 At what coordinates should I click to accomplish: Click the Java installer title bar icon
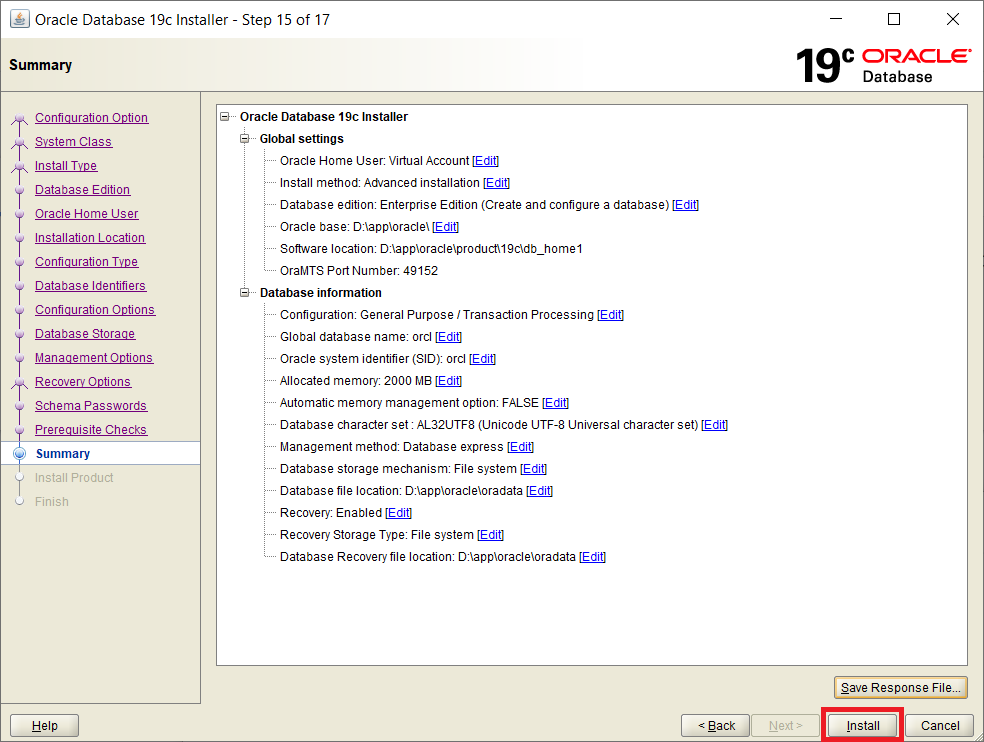tap(19, 19)
